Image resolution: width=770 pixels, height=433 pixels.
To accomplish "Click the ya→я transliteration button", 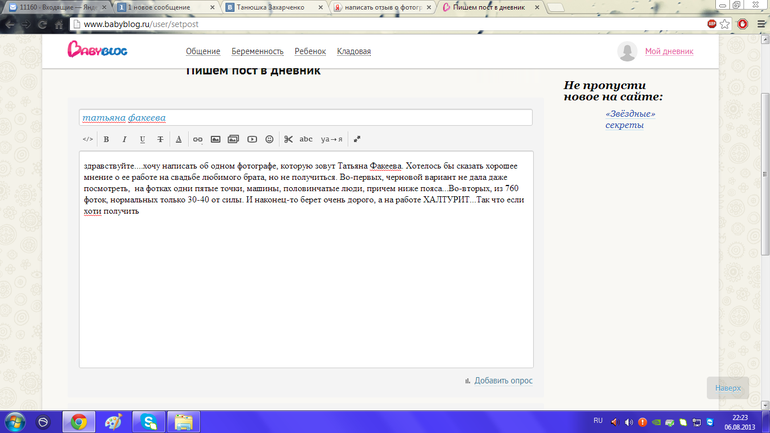I will [x=331, y=139].
